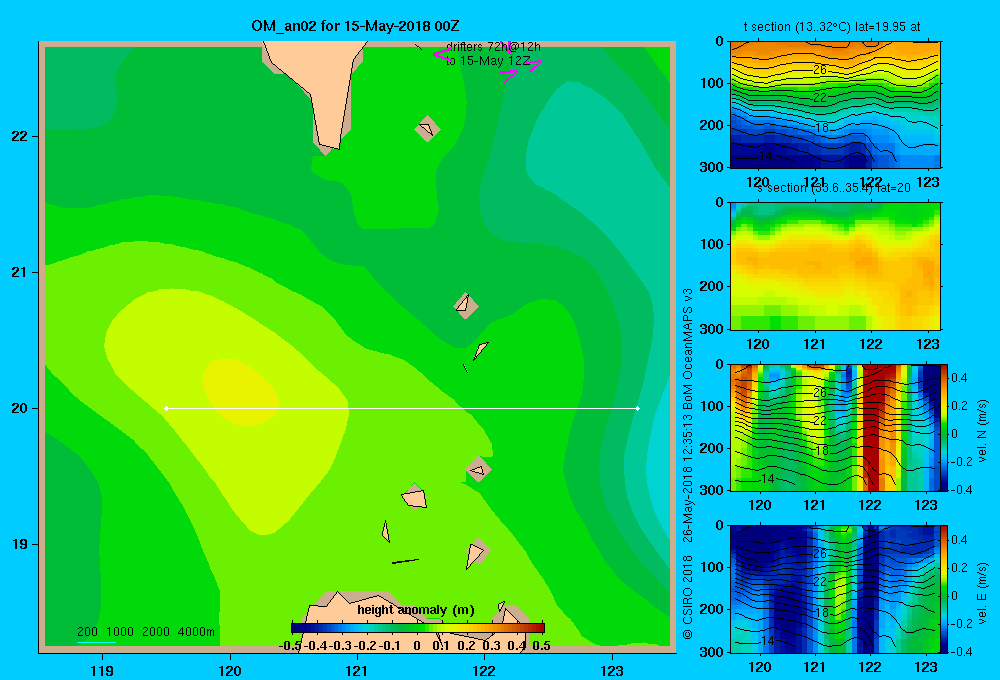1000x680 pixels.
Task: Click latitude label 19 on main map
Action: click(20, 544)
